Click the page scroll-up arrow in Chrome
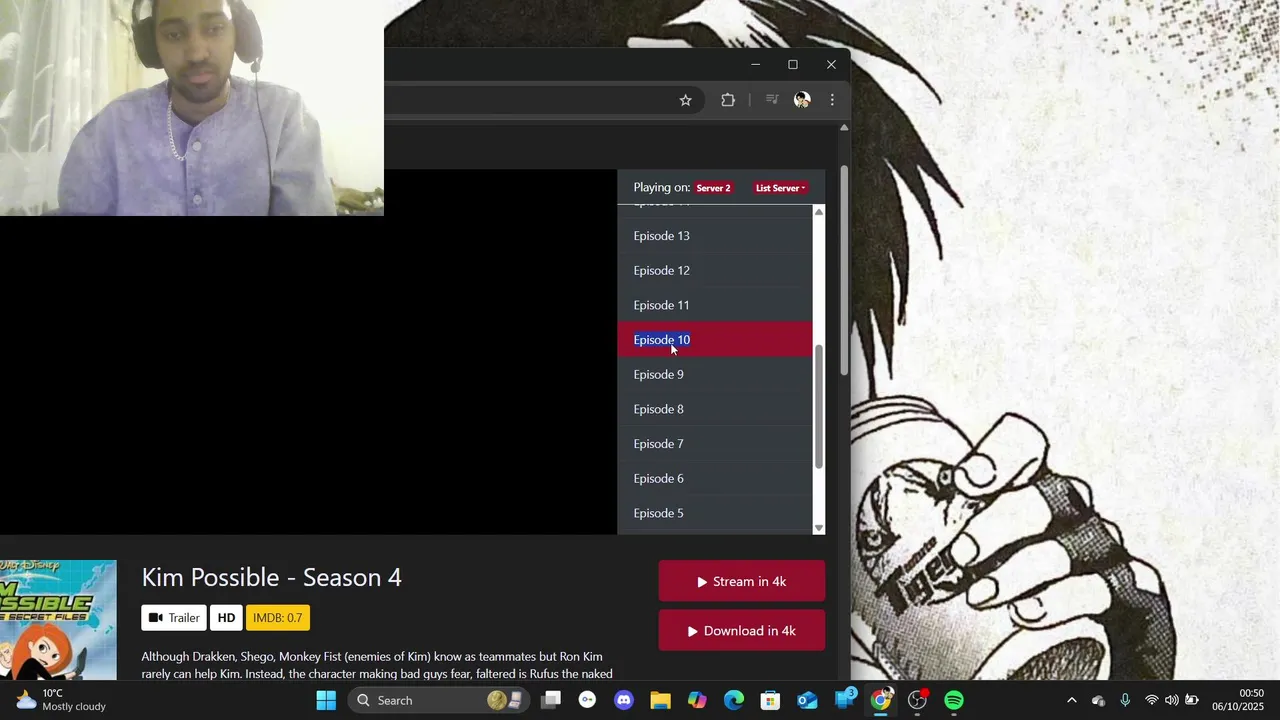Screen dimensions: 1280x720 pos(844,128)
